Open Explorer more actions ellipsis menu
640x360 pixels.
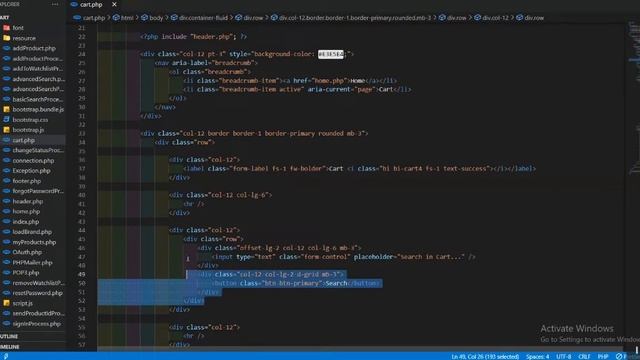[x=55, y=4]
